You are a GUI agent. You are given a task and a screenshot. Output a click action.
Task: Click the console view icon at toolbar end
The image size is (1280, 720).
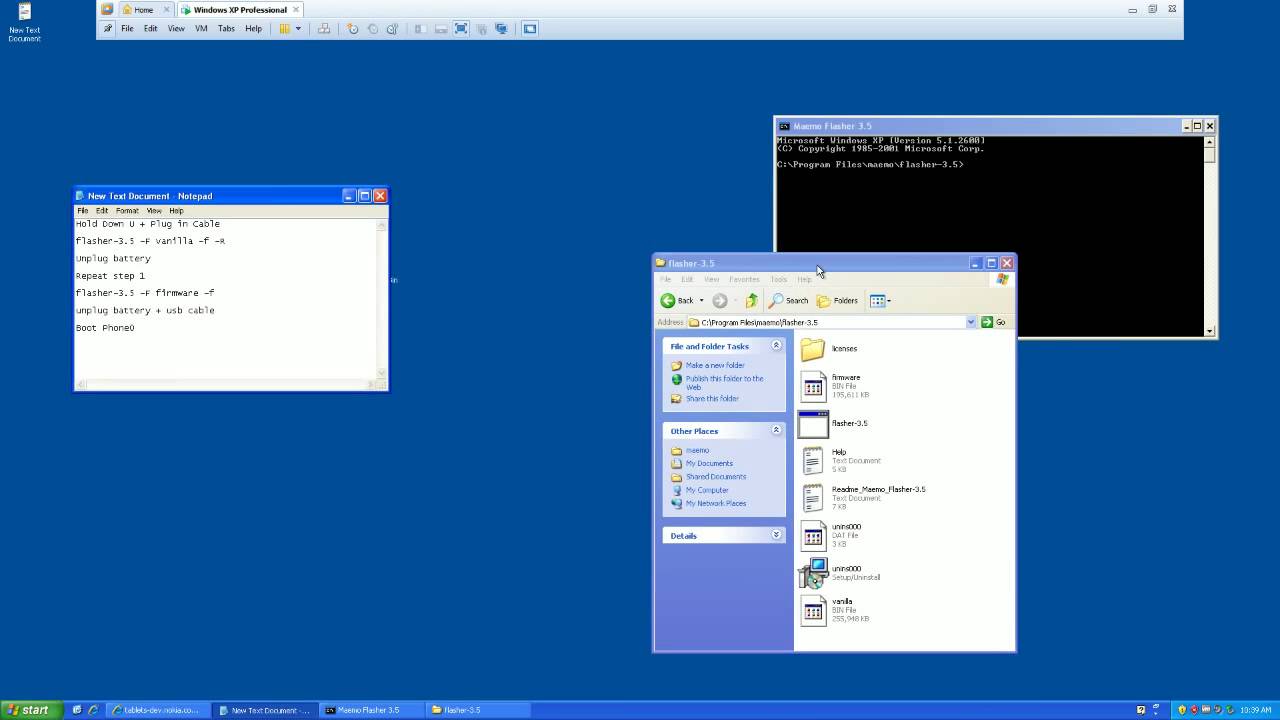530,29
